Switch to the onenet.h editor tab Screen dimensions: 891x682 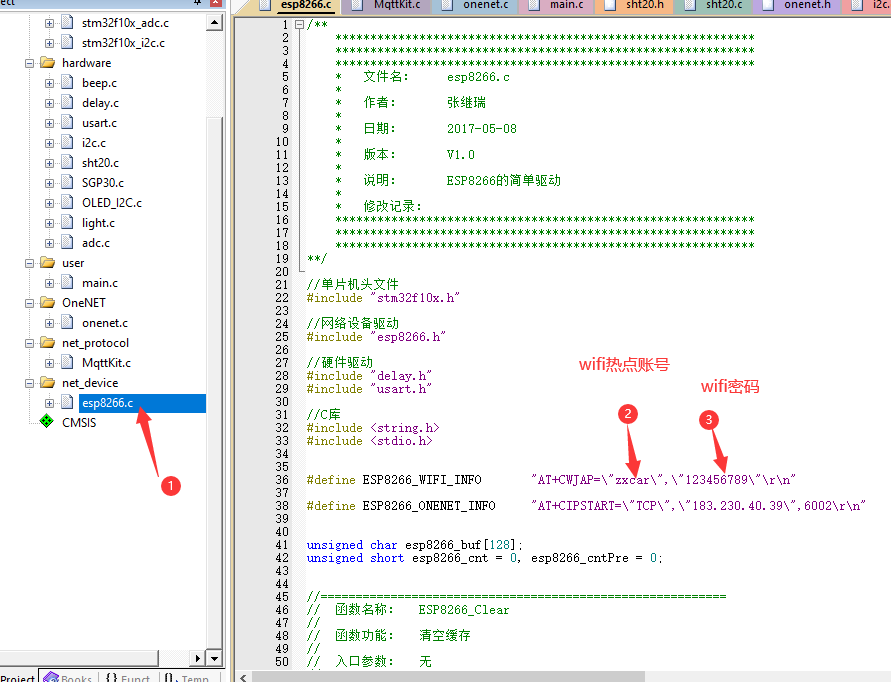(x=798, y=6)
